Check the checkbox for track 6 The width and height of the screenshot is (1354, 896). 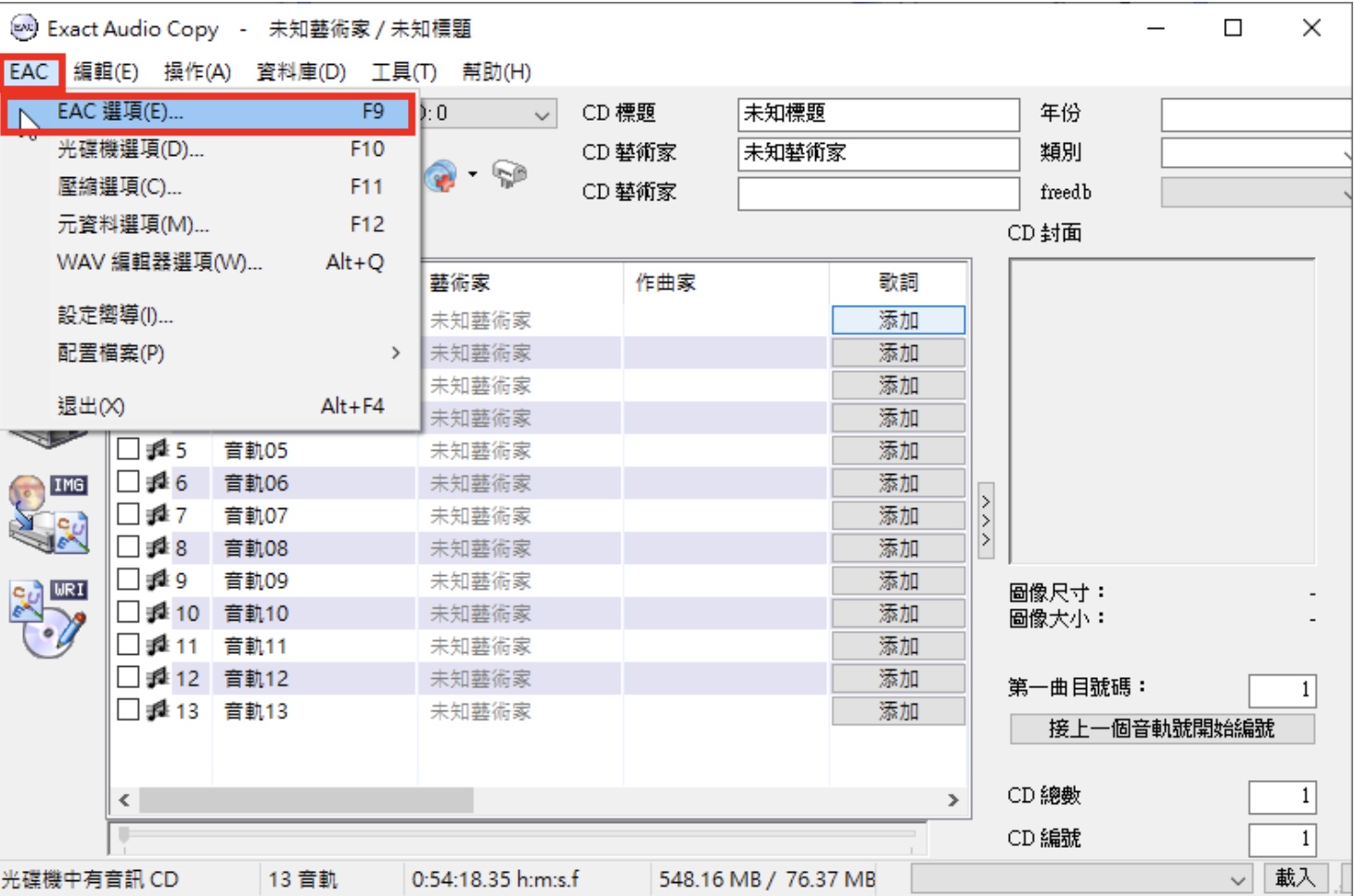128,482
